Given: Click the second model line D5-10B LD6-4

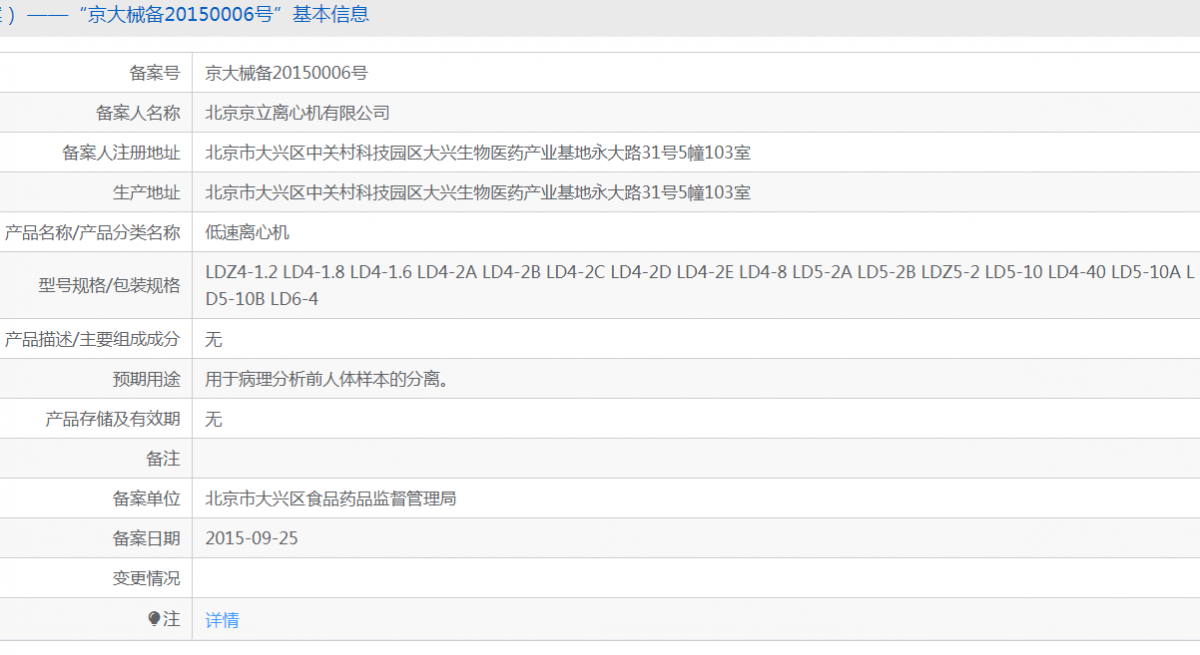Looking at the screenshot, I should (x=262, y=299).
